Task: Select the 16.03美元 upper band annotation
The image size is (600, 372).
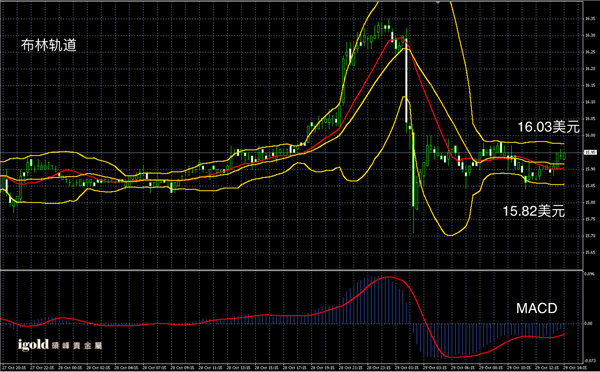Action: tap(548, 127)
